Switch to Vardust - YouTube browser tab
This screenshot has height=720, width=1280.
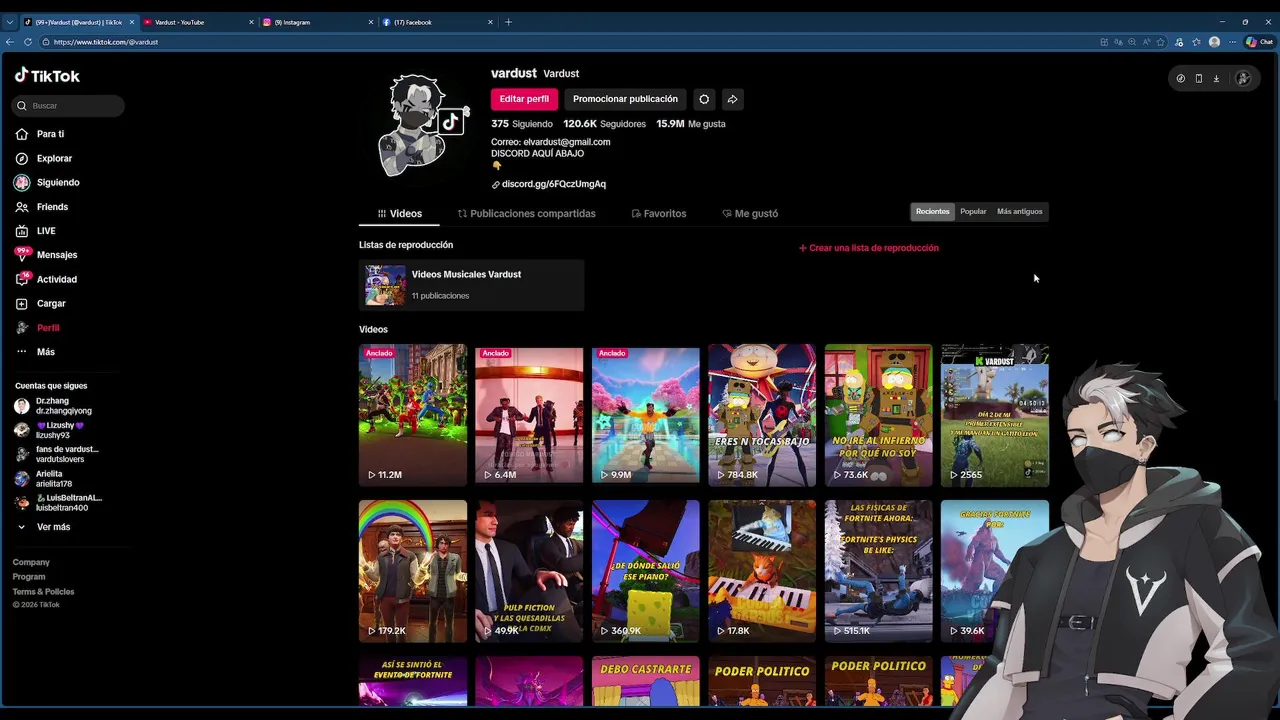(197, 22)
